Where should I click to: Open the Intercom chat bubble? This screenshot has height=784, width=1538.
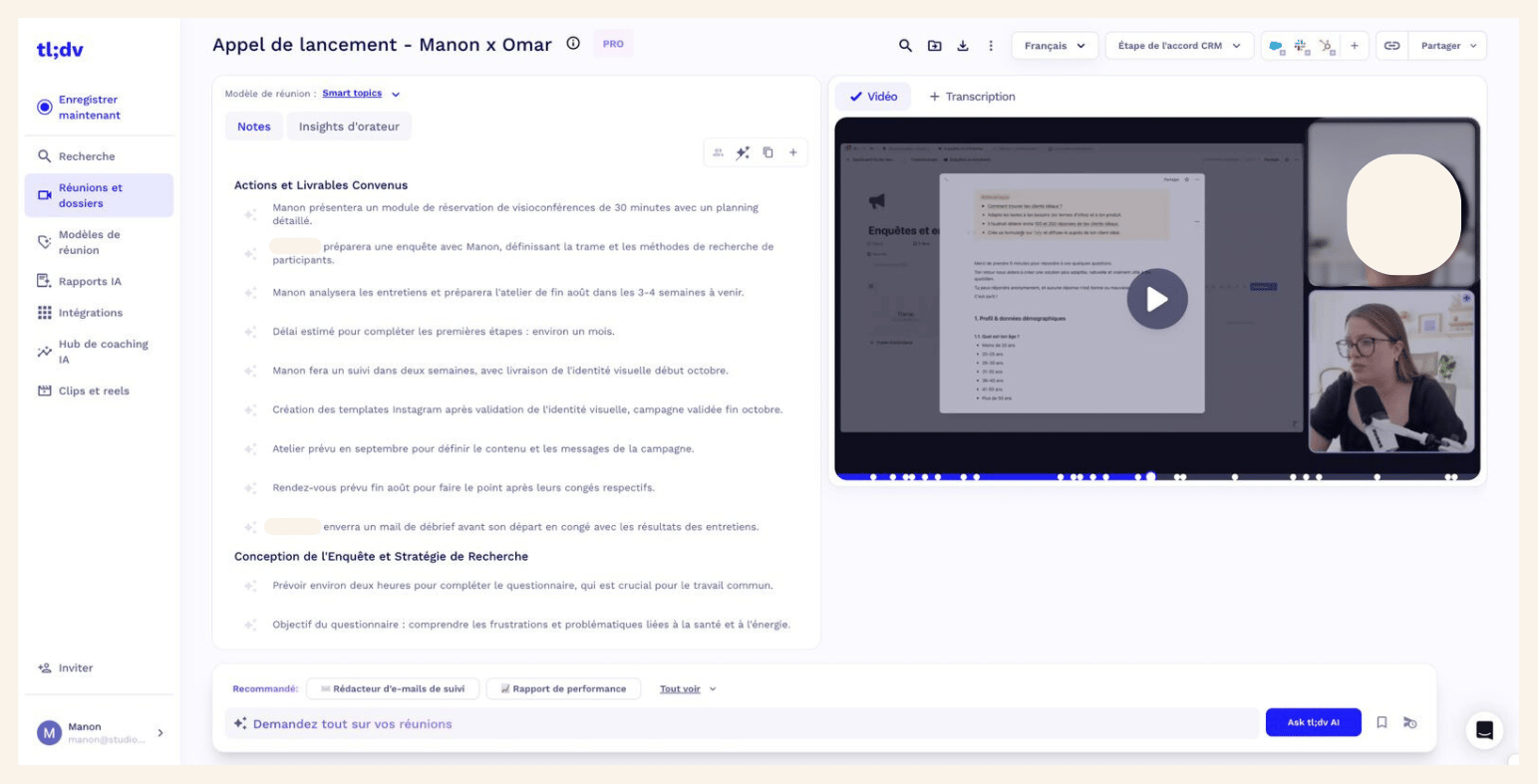pyautogui.click(x=1484, y=730)
